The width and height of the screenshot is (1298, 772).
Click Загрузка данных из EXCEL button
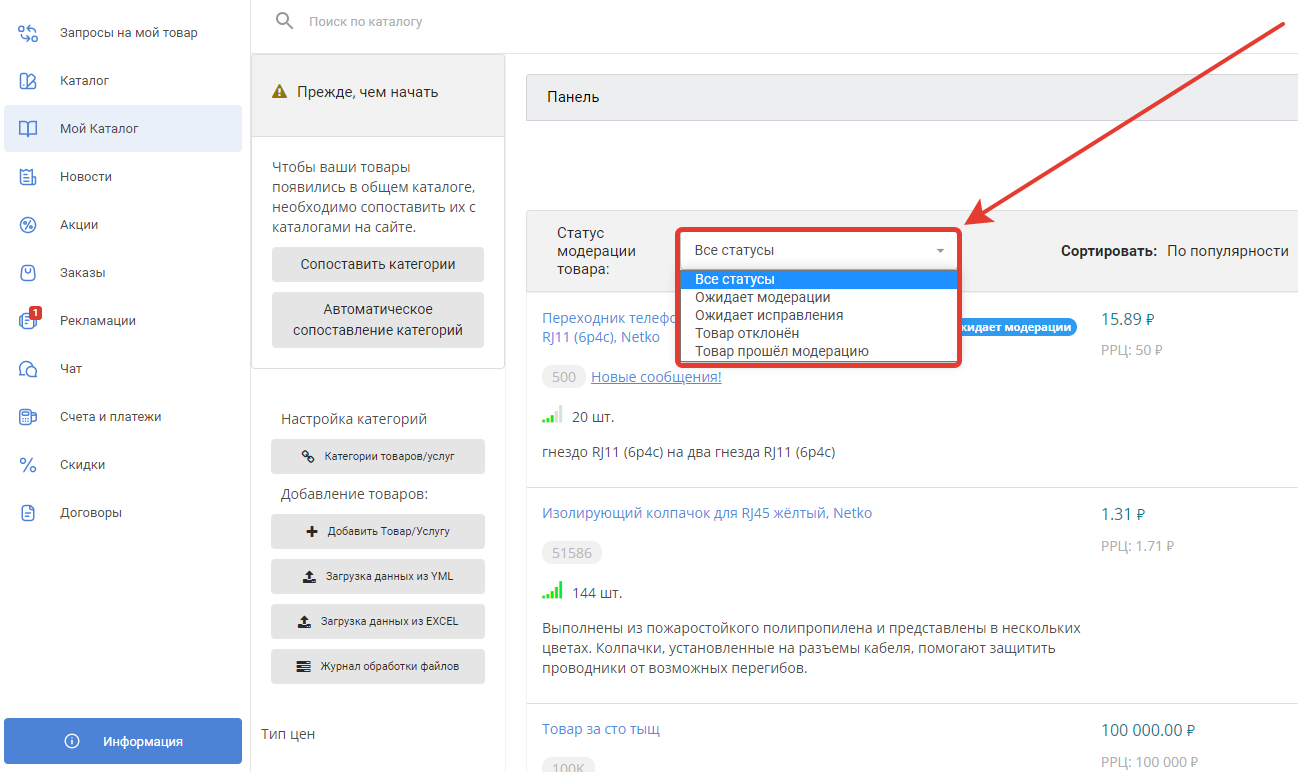[x=378, y=621]
